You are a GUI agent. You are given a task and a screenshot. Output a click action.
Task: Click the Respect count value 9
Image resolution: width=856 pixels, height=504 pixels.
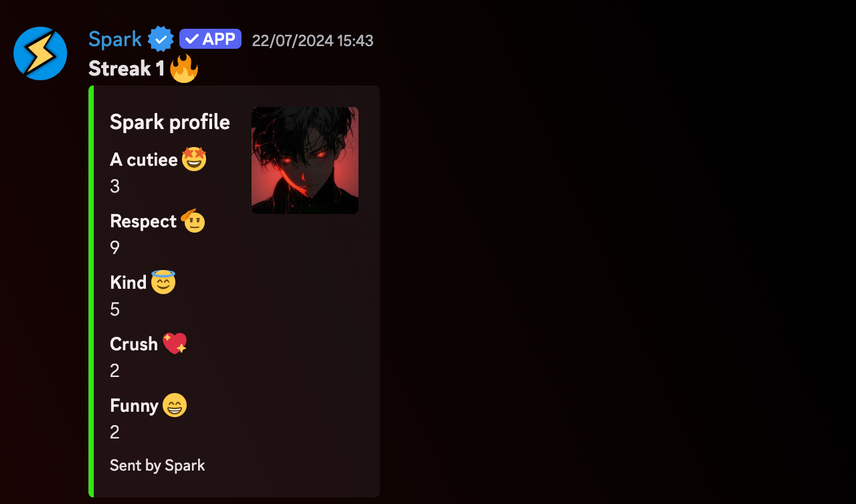click(x=115, y=248)
